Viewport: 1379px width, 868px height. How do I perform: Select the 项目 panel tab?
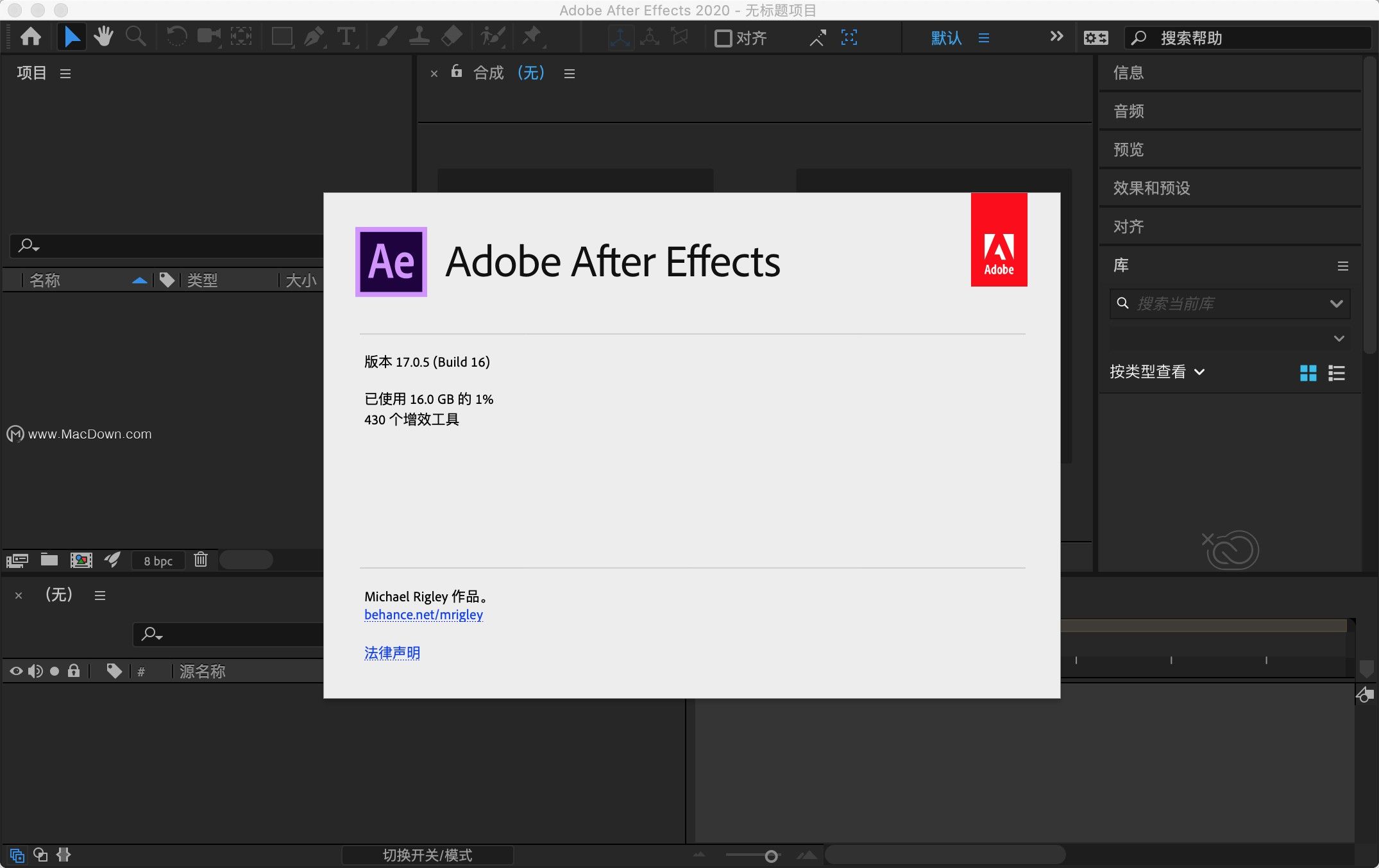click(x=31, y=72)
